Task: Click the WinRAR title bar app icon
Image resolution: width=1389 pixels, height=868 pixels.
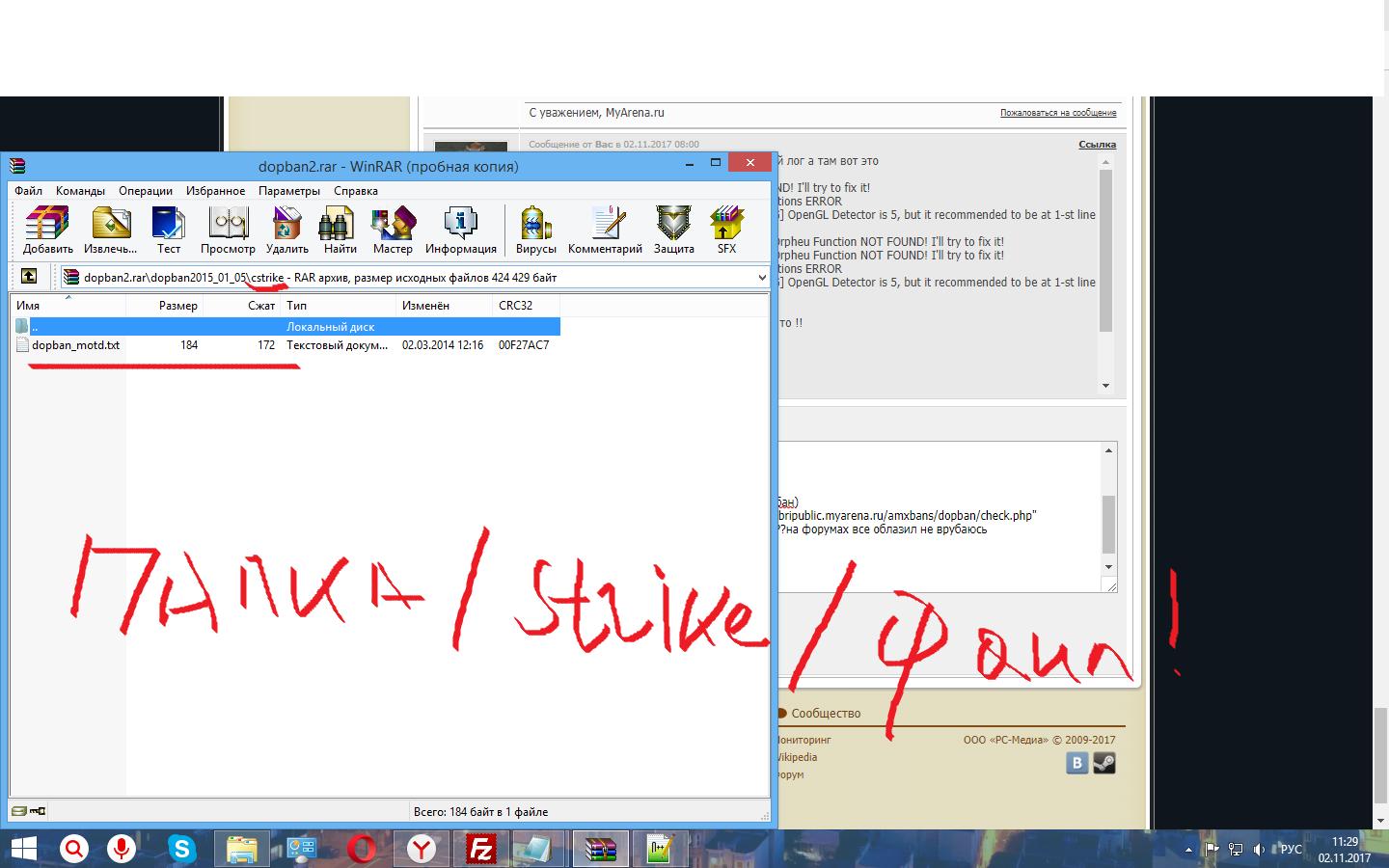Action: [16, 166]
